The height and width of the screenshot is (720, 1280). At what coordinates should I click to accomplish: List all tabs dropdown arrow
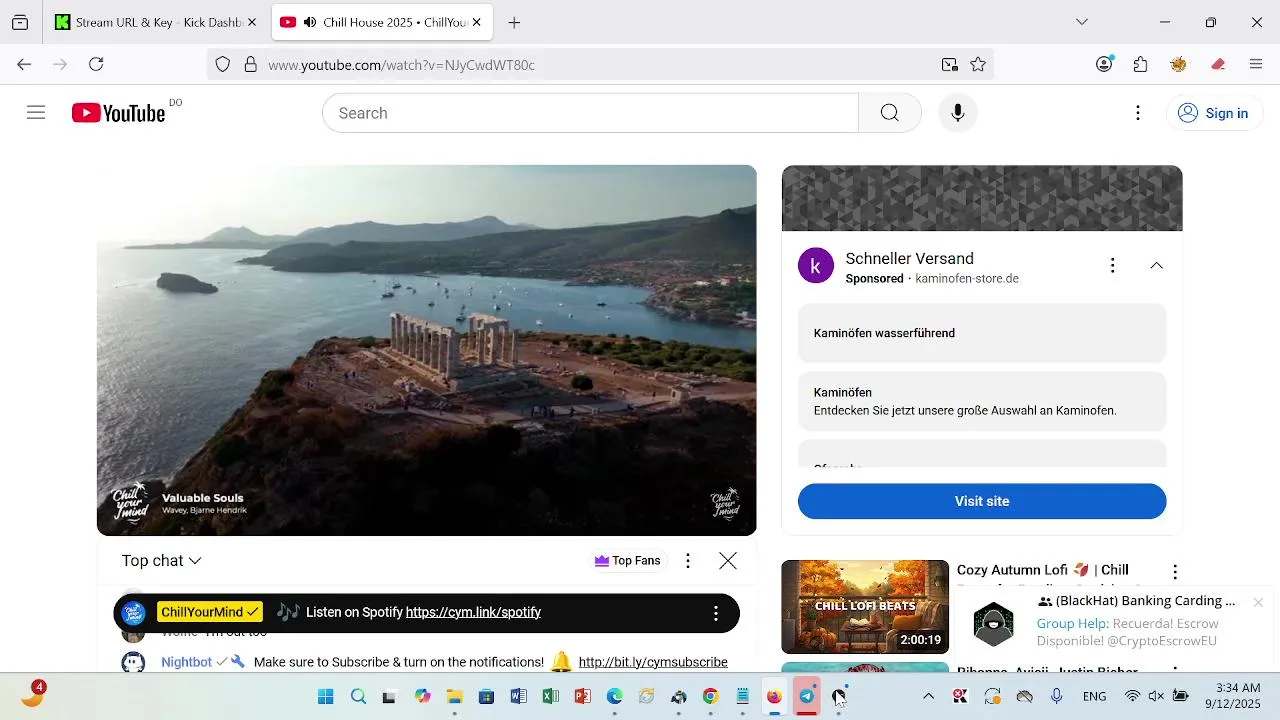(x=1082, y=22)
